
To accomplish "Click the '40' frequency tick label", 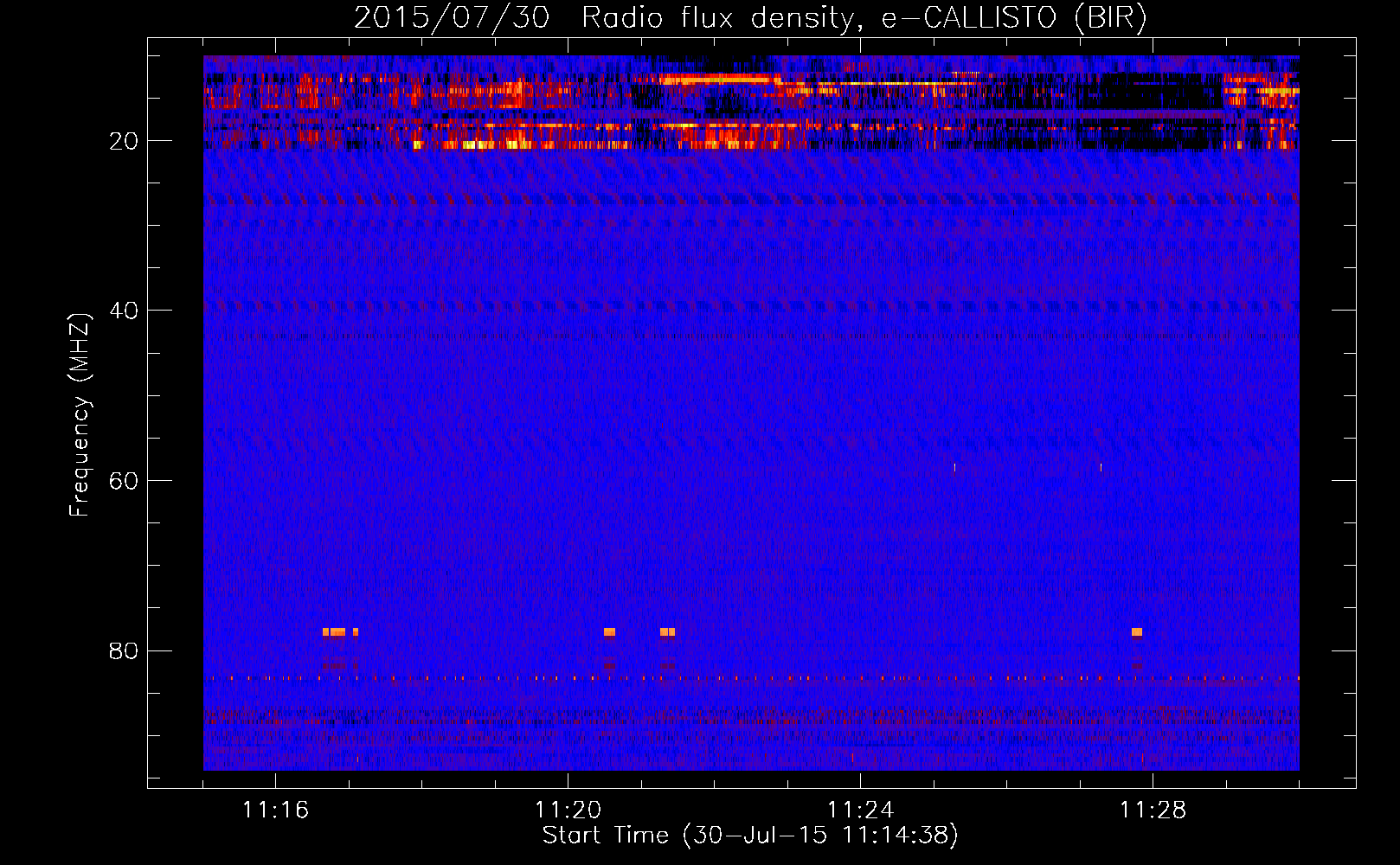I will 124,311.
